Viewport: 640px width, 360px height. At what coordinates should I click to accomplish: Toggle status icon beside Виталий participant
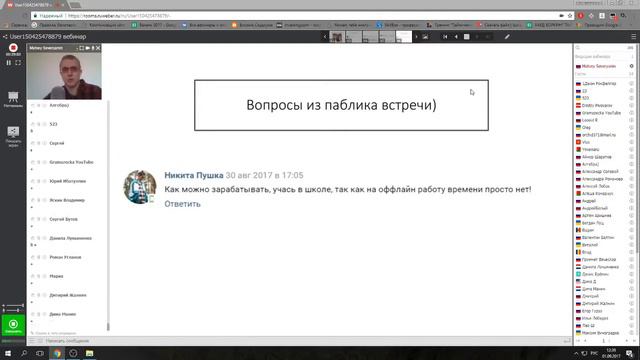click(631, 245)
